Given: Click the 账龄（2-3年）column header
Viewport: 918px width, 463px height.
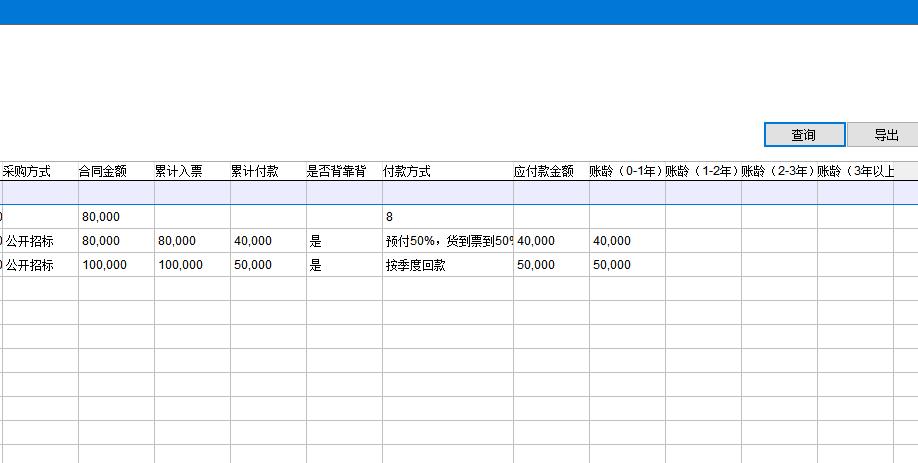Looking at the screenshot, I should click(778, 171).
